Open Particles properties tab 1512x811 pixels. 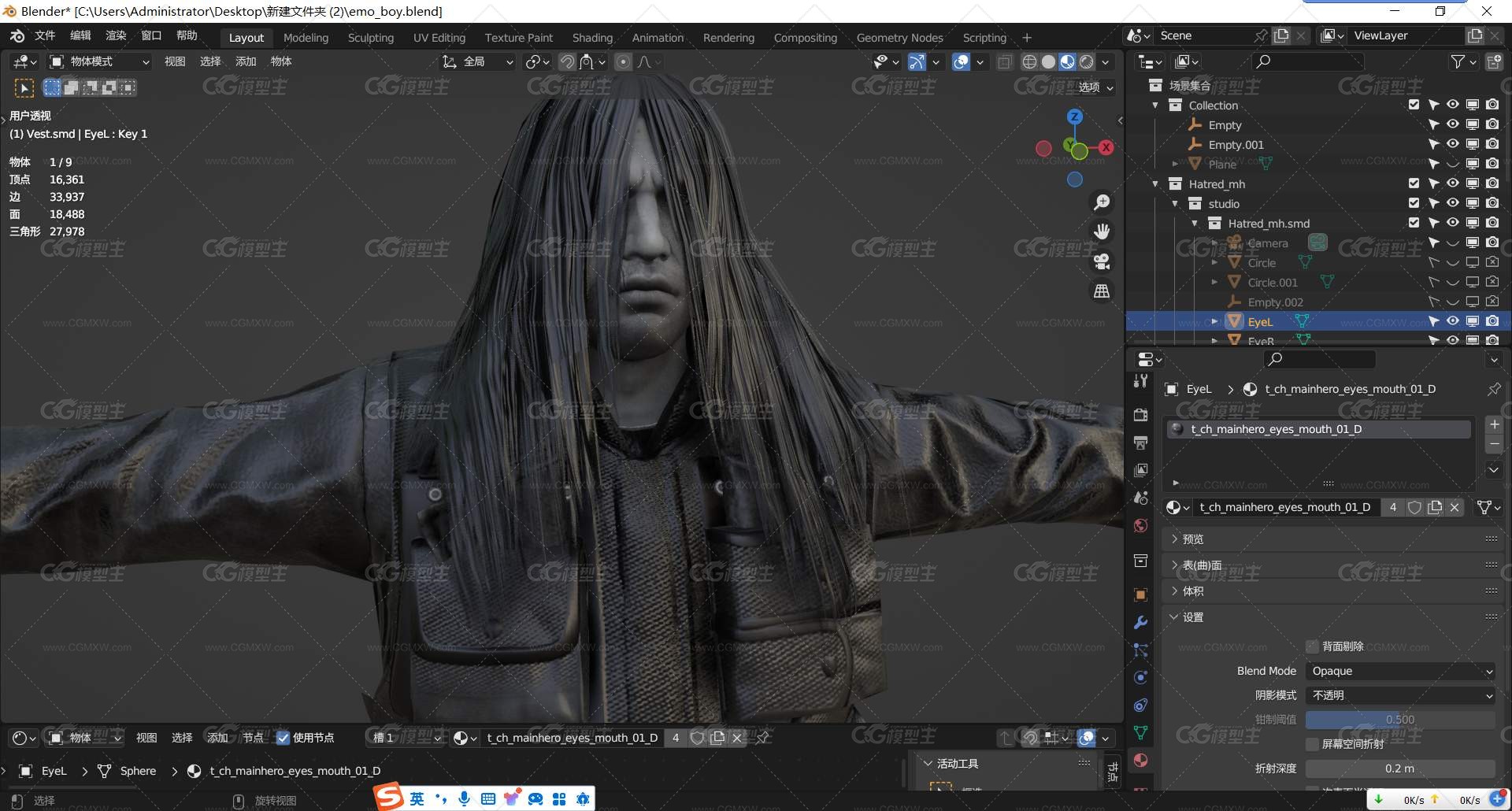pos(1140,650)
